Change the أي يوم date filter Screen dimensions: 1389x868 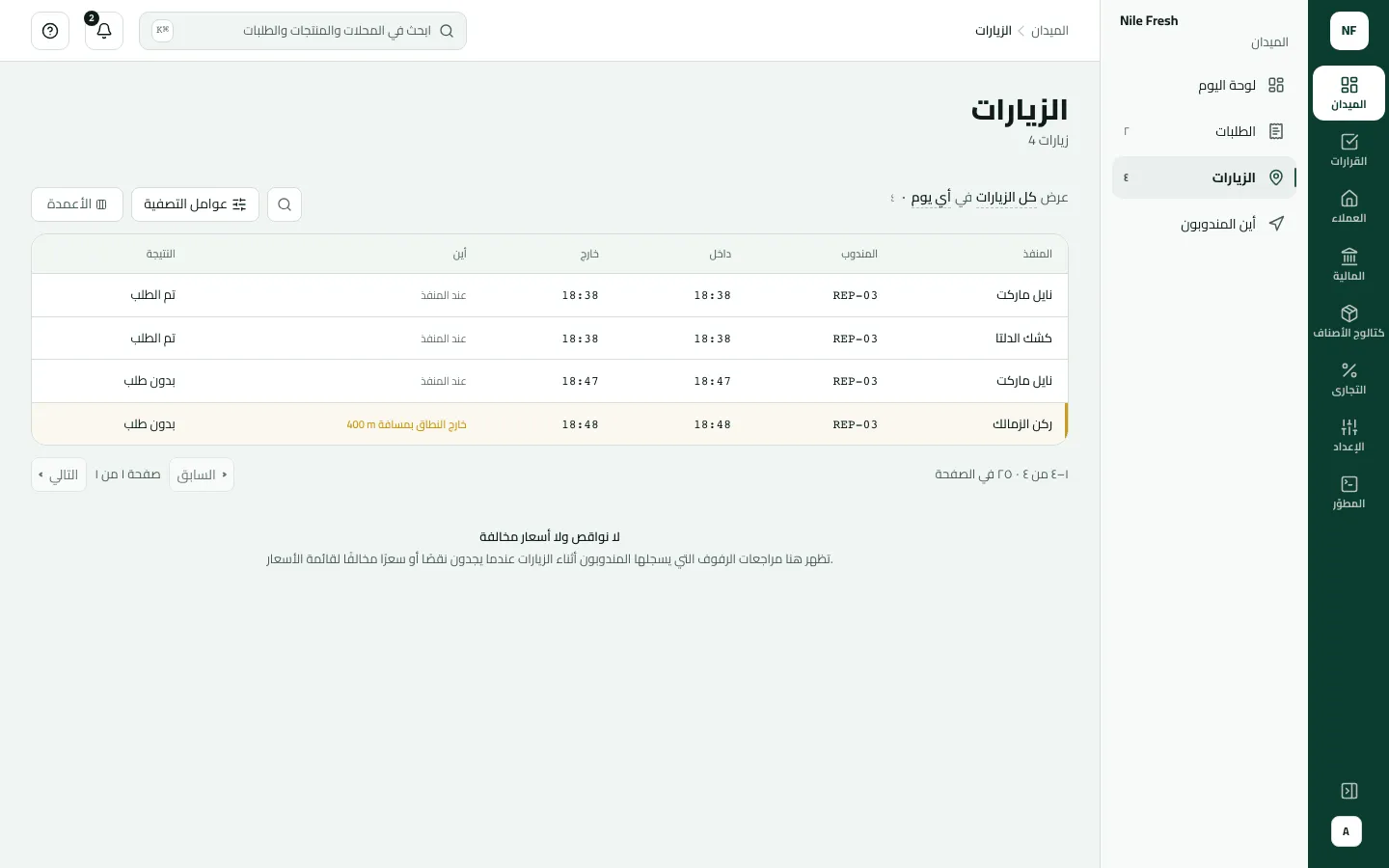tap(931, 198)
